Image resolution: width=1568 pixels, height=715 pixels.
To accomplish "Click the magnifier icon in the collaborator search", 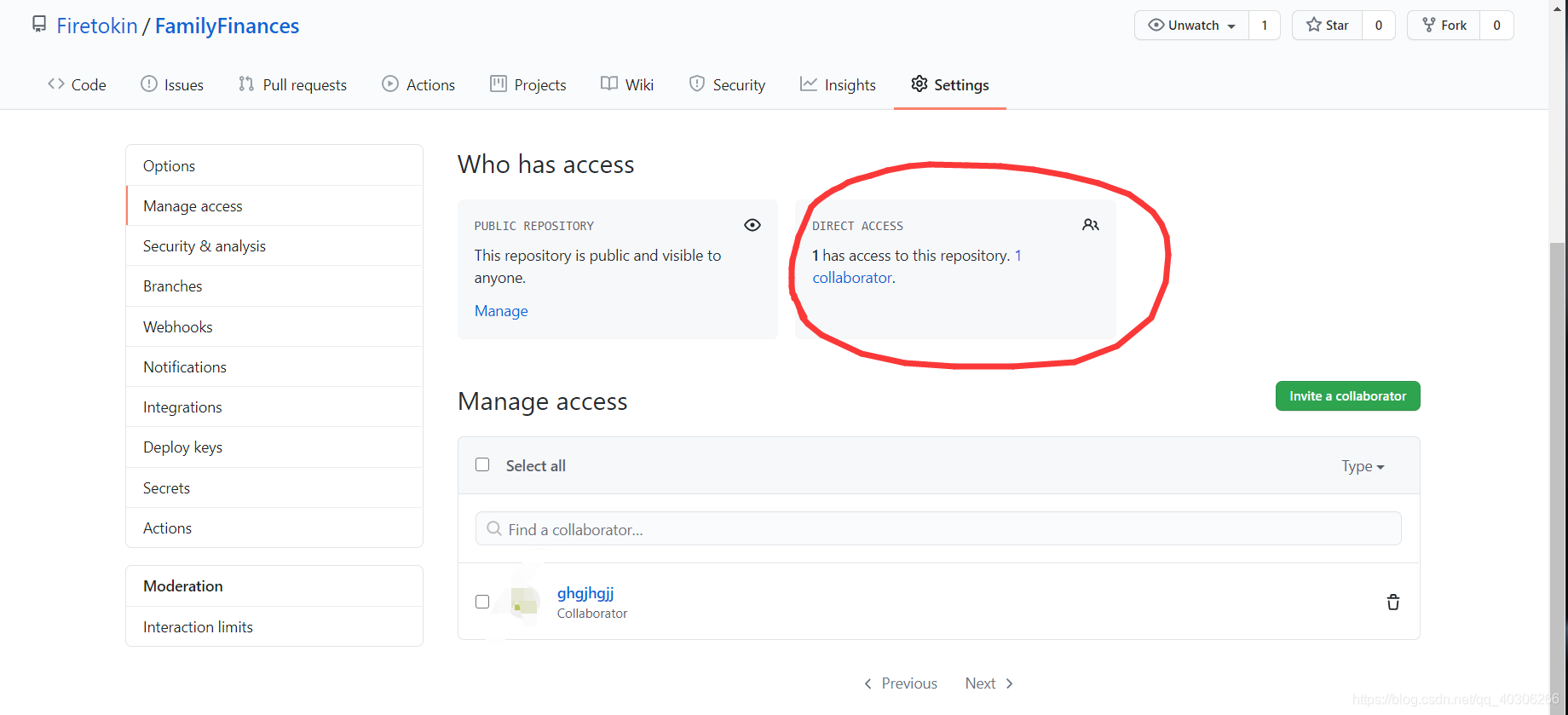I will (x=493, y=529).
